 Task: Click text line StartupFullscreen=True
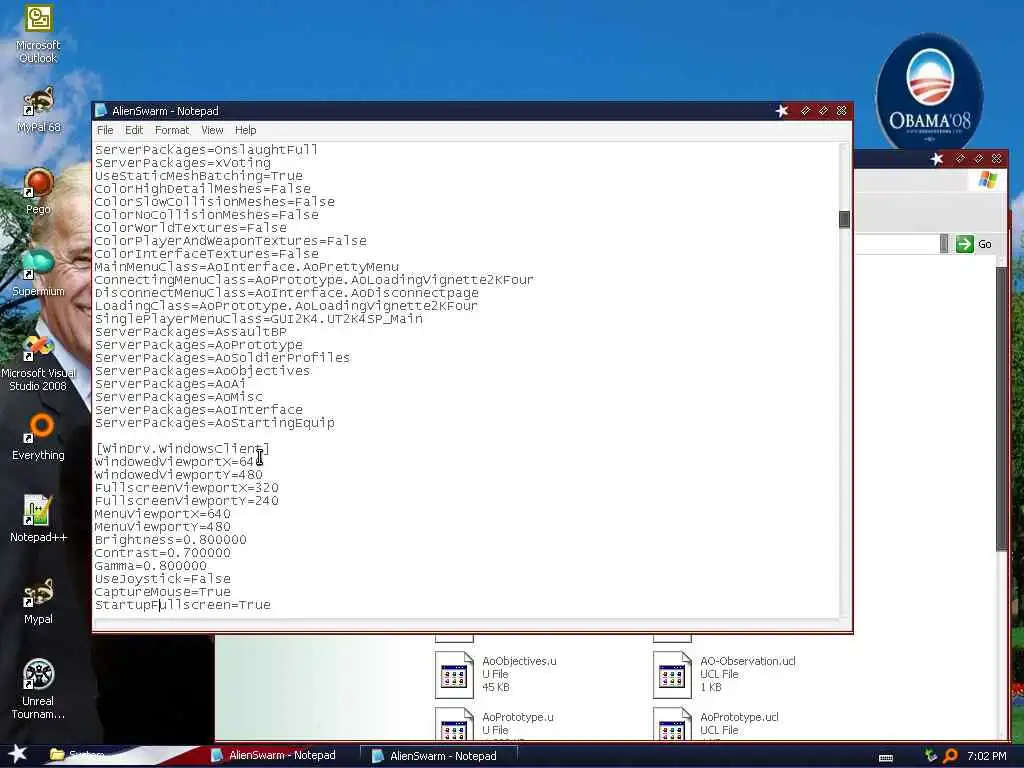pyautogui.click(x=182, y=605)
